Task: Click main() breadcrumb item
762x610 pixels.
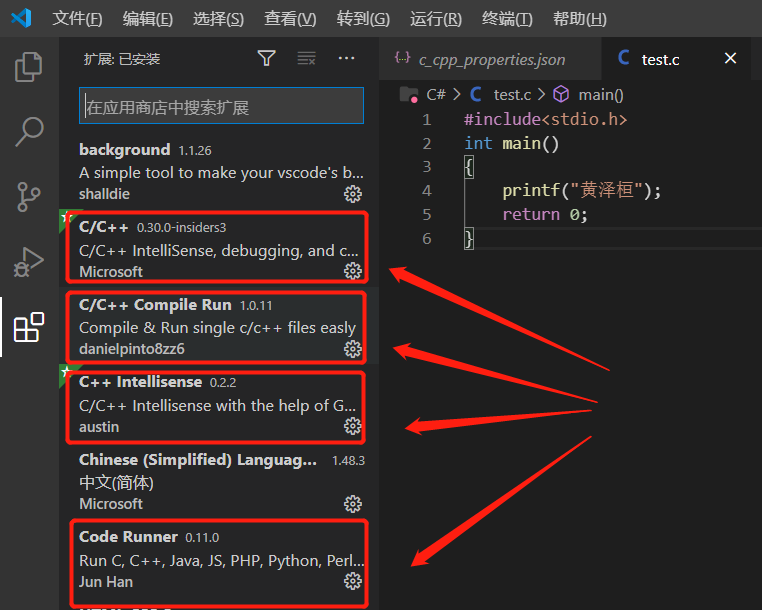Action: click(601, 95)
